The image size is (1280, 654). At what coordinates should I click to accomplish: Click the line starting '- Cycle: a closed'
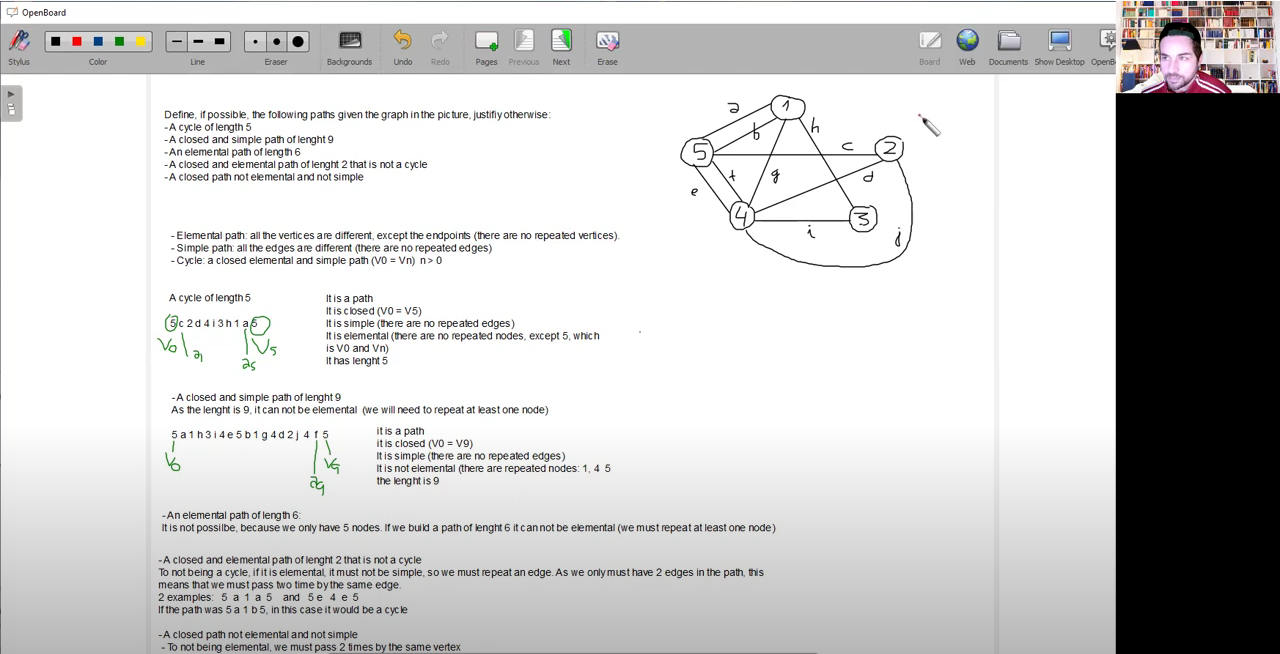(306, 261)
